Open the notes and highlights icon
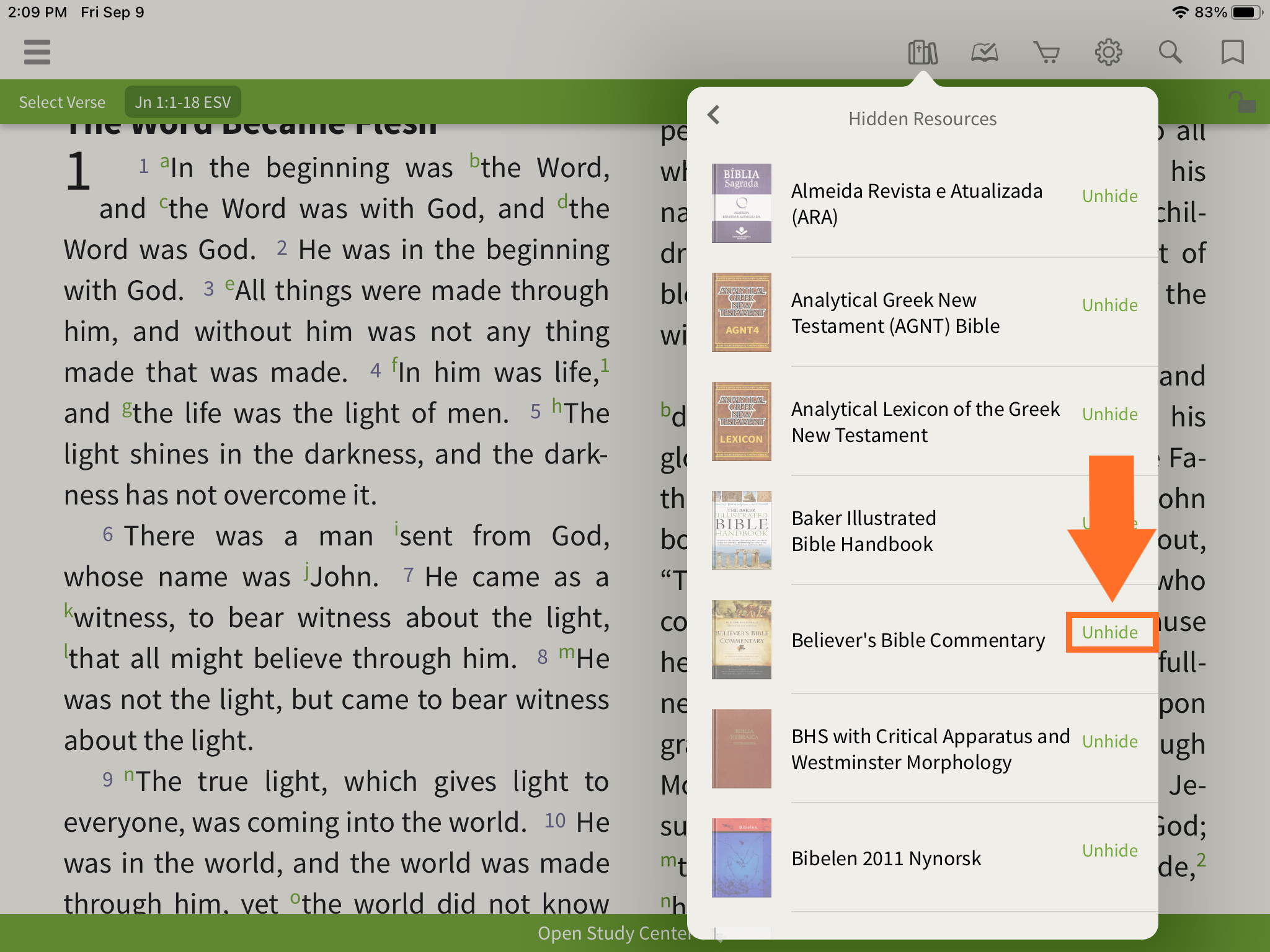Viewport: 1270px width, 952px height. point(984,53)
